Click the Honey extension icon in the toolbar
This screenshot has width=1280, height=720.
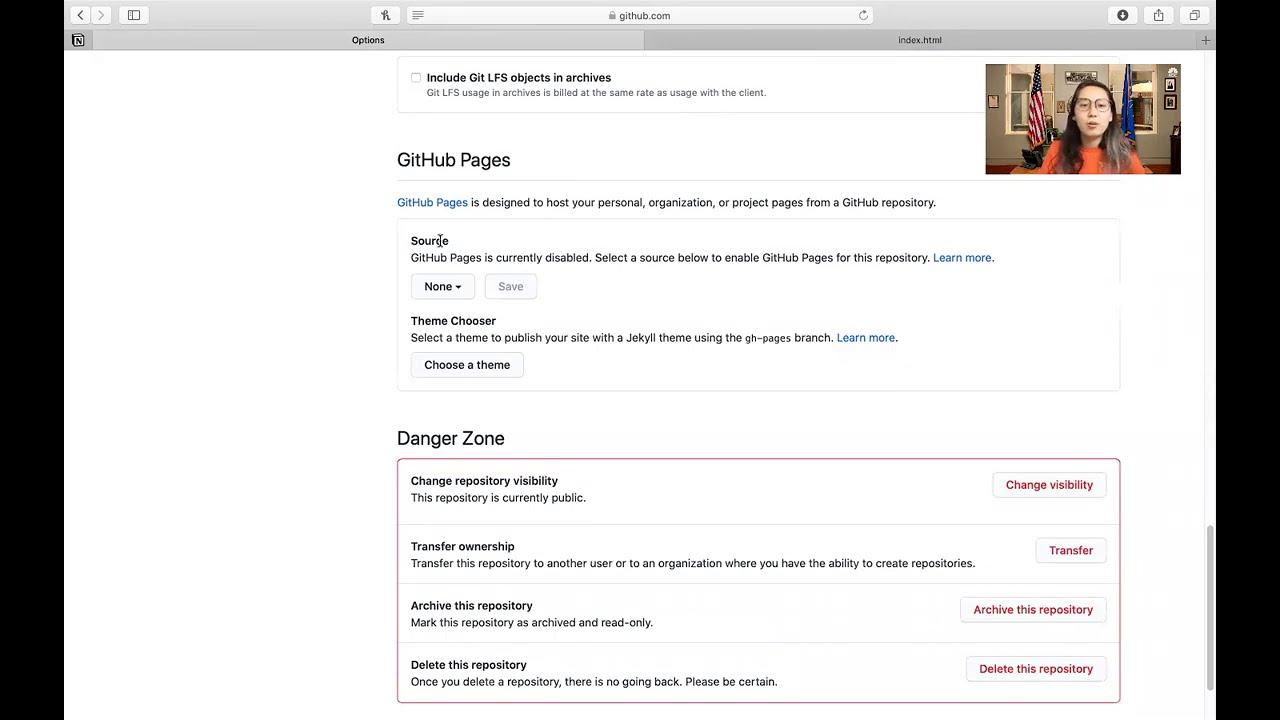pyautogui.click(x=385, y=15)
